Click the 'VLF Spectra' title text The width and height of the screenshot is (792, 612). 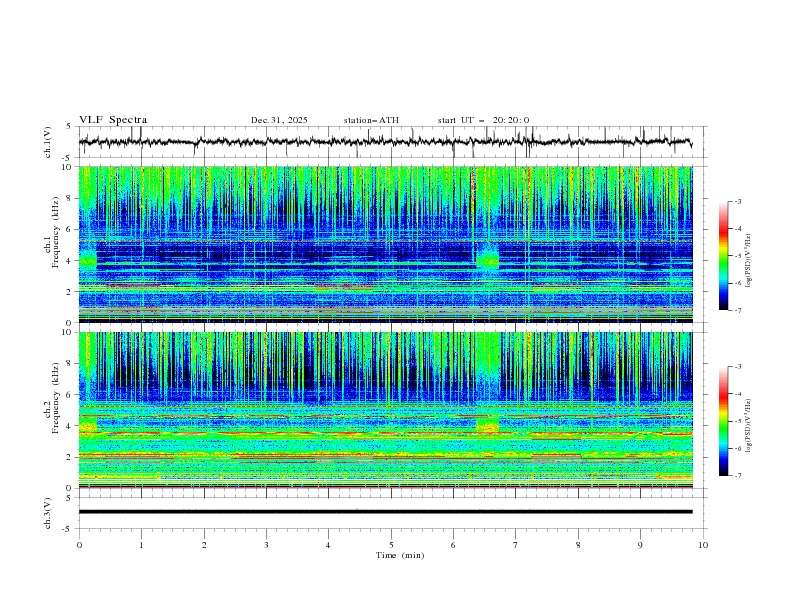click(113, 120)
